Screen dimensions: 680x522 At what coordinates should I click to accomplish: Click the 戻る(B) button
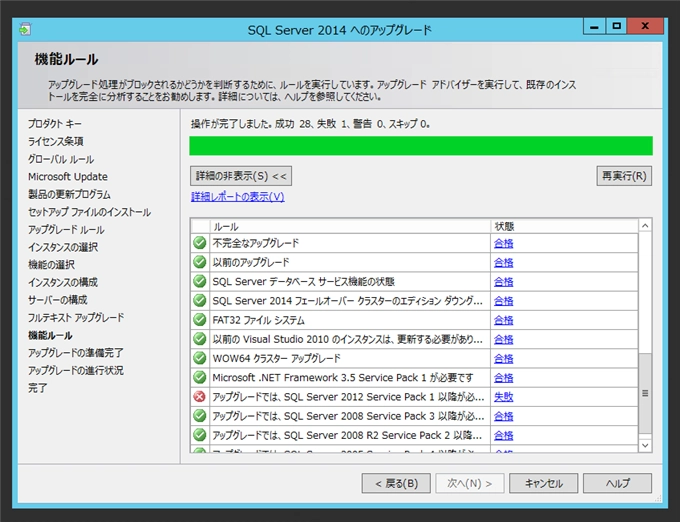pyautogui.click(x=396, y=483)
